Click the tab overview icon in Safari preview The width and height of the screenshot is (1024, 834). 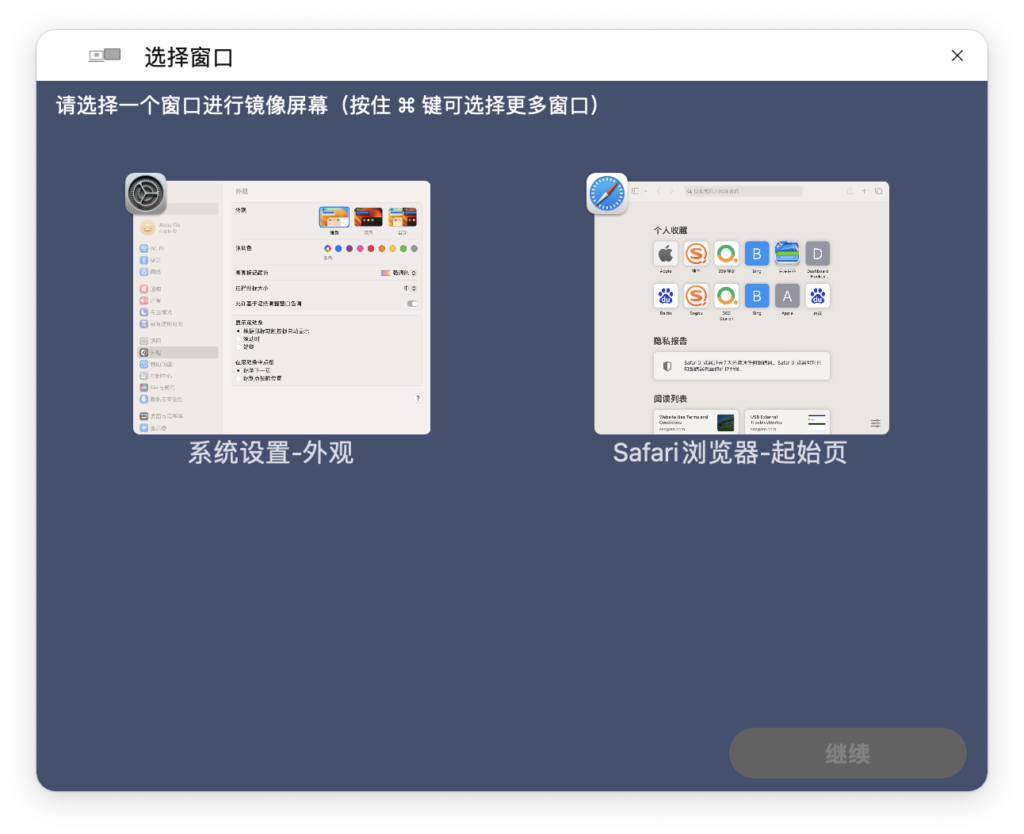(878, 191)
